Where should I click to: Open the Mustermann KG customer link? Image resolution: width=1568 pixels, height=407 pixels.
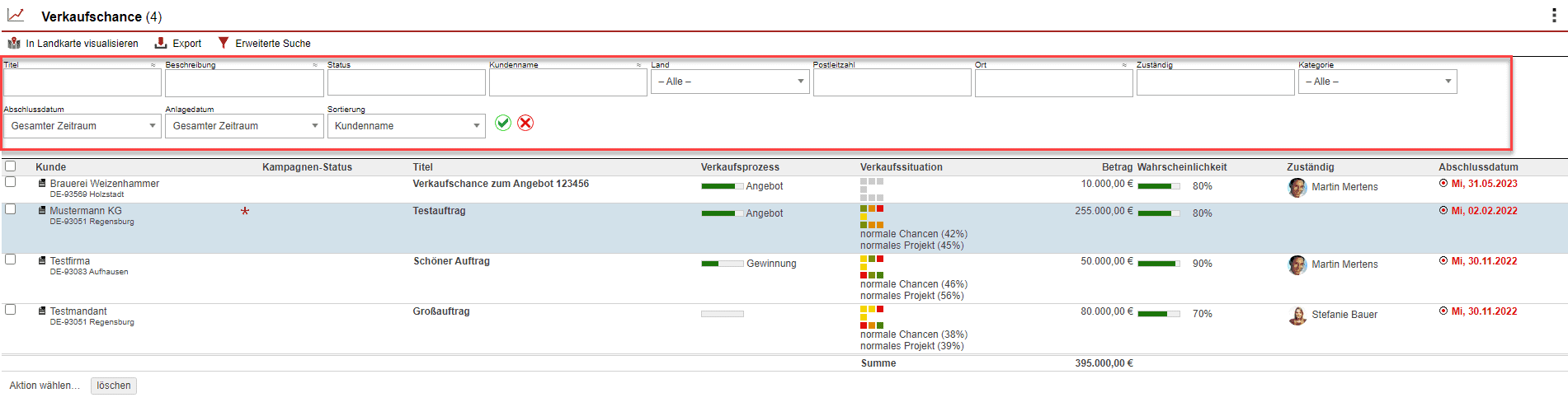[86, 211]
